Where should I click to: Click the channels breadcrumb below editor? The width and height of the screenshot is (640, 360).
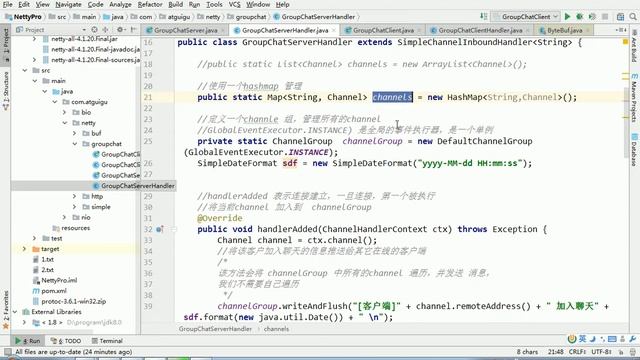(x=276, y=329)
